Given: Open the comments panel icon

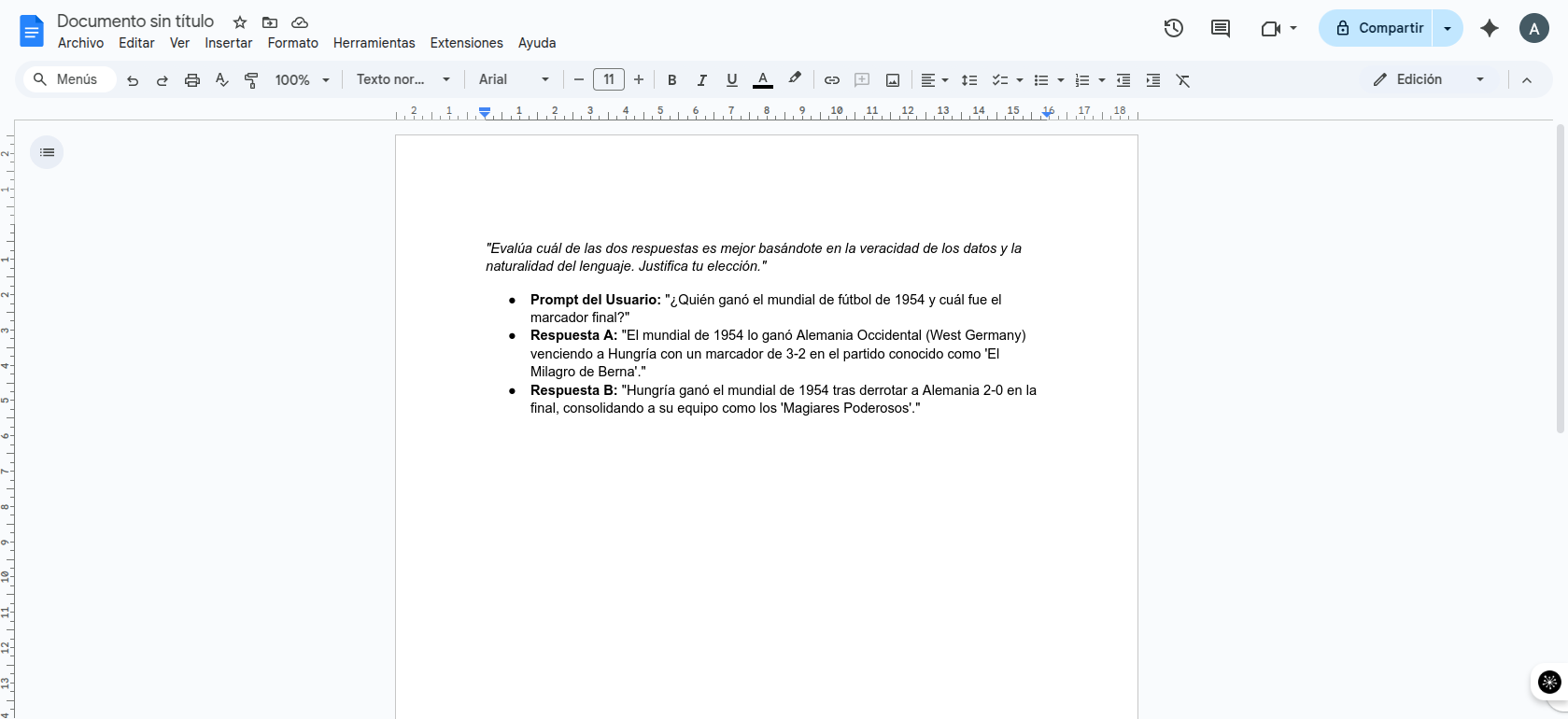Looking at the screenshot, I should 1220,28.
